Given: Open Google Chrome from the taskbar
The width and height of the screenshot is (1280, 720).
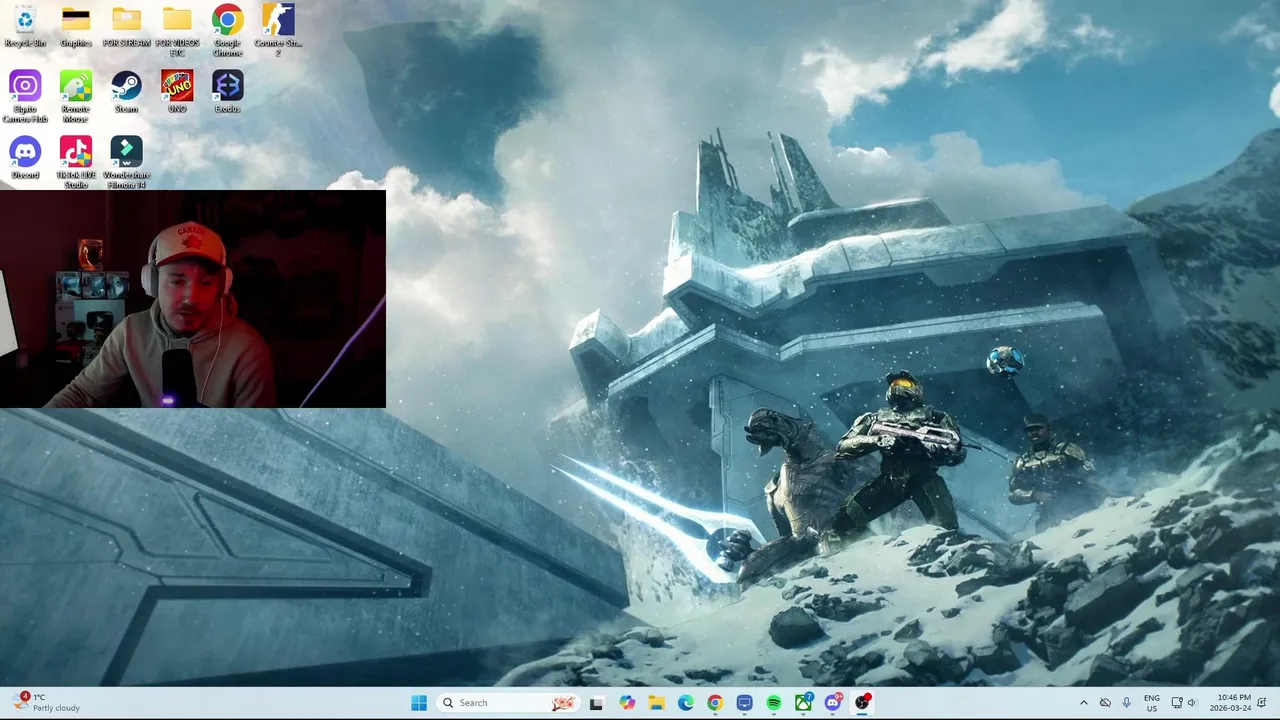Looking at the screenshot, I should coord(715,703).
